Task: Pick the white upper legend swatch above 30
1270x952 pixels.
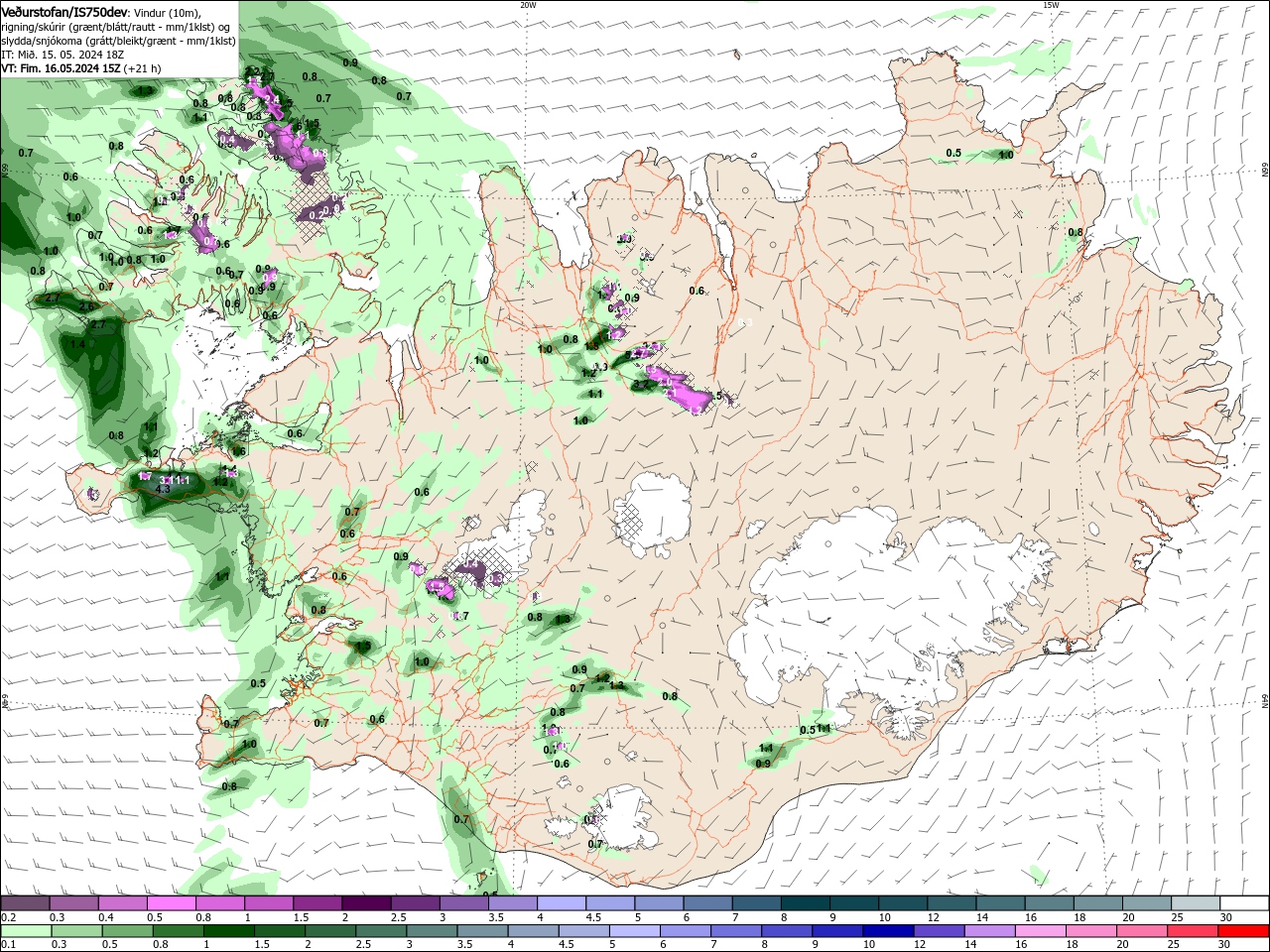Action: coord(1245,903)
